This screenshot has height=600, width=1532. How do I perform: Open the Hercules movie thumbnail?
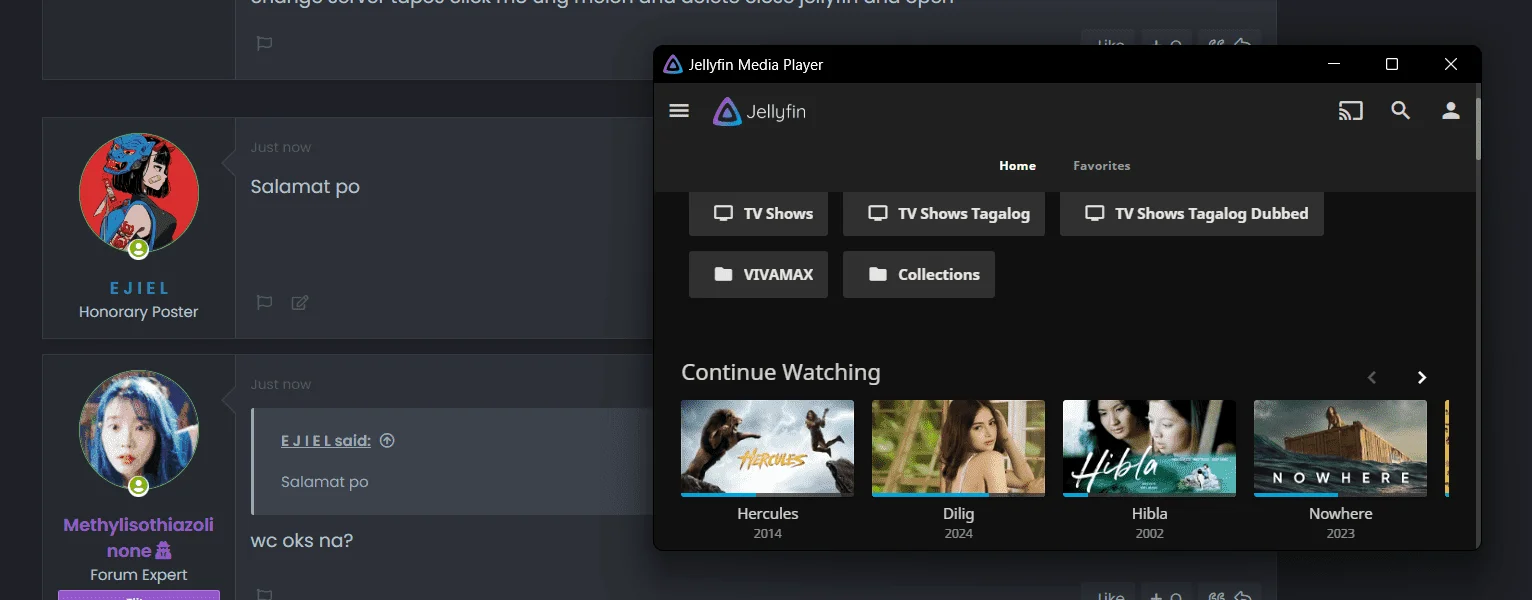[768, 448]
